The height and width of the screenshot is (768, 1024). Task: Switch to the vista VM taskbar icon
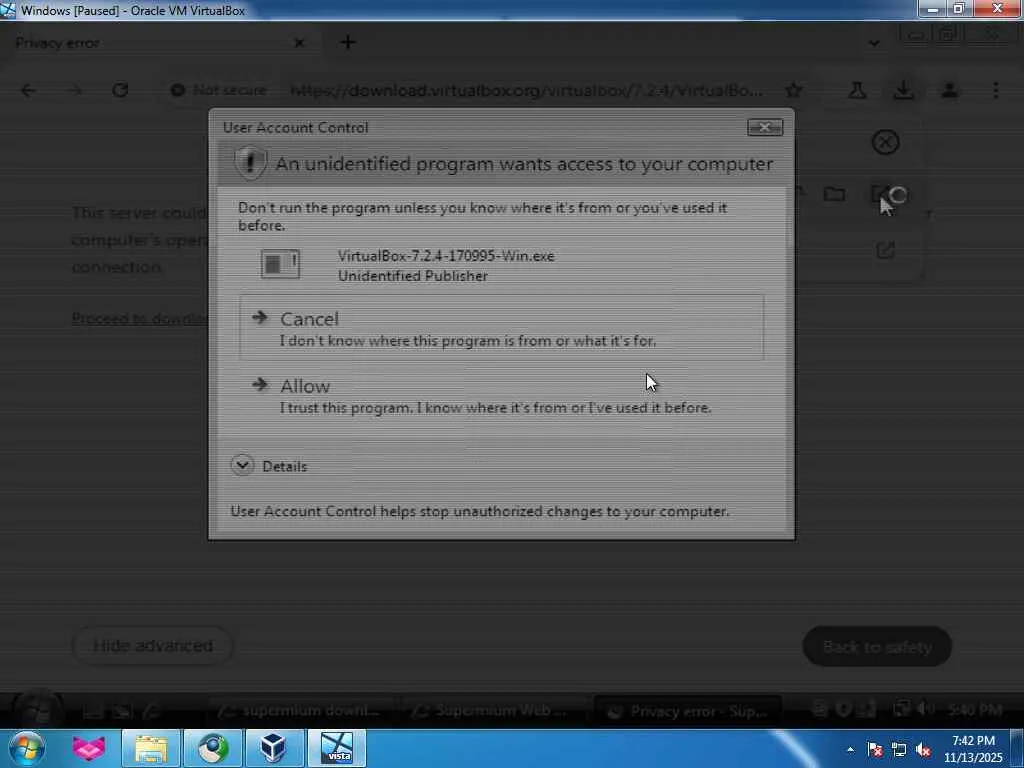[337, 748]
